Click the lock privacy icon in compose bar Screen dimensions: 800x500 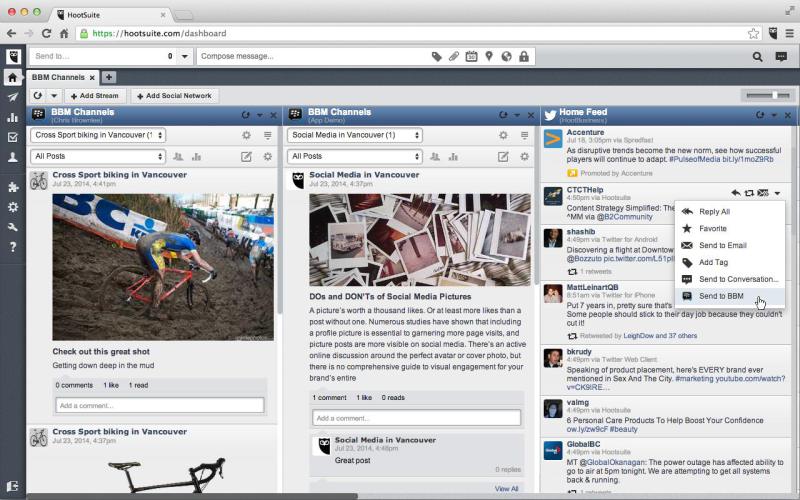[524, 57]
